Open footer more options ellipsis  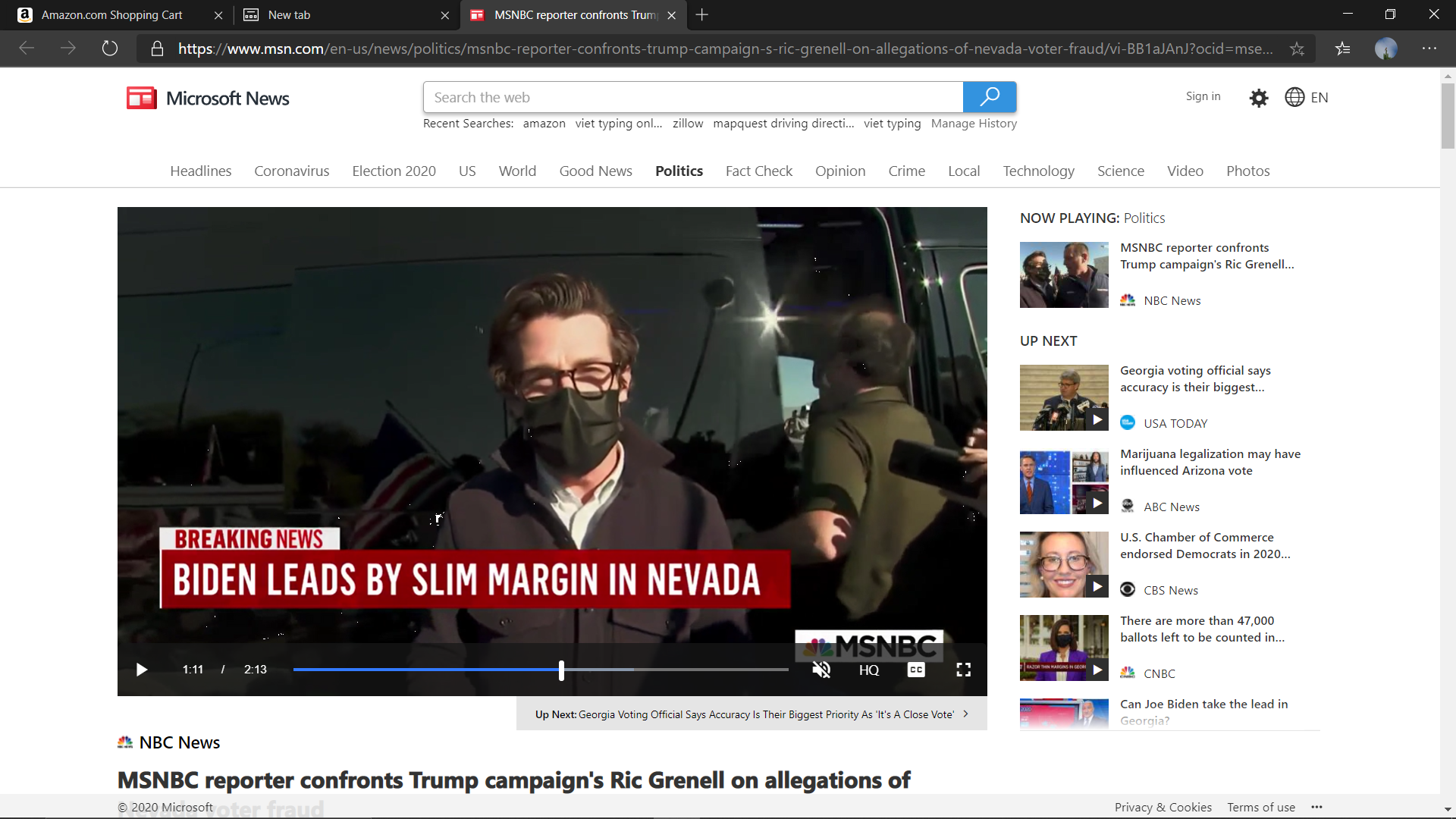(1316, 807)
